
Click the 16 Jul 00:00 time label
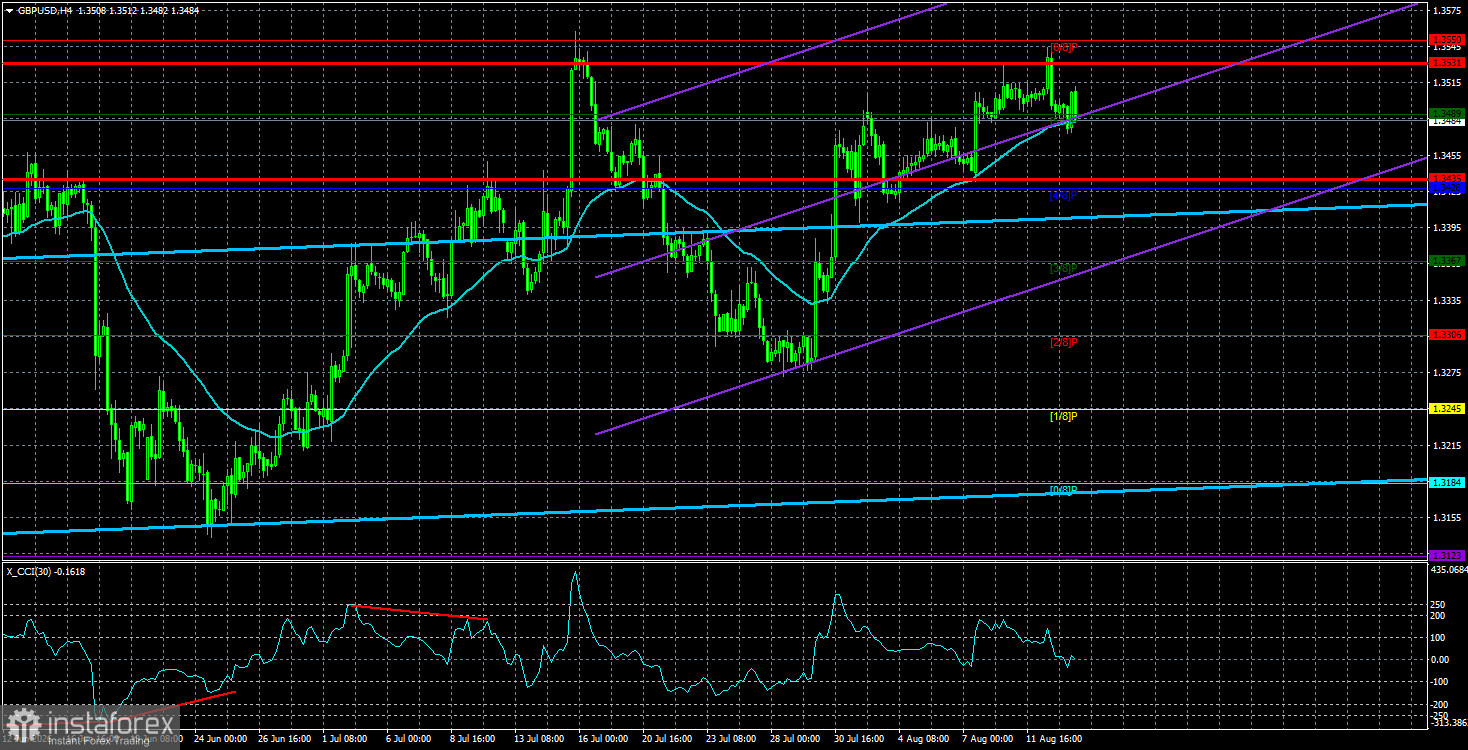point(604,740)
